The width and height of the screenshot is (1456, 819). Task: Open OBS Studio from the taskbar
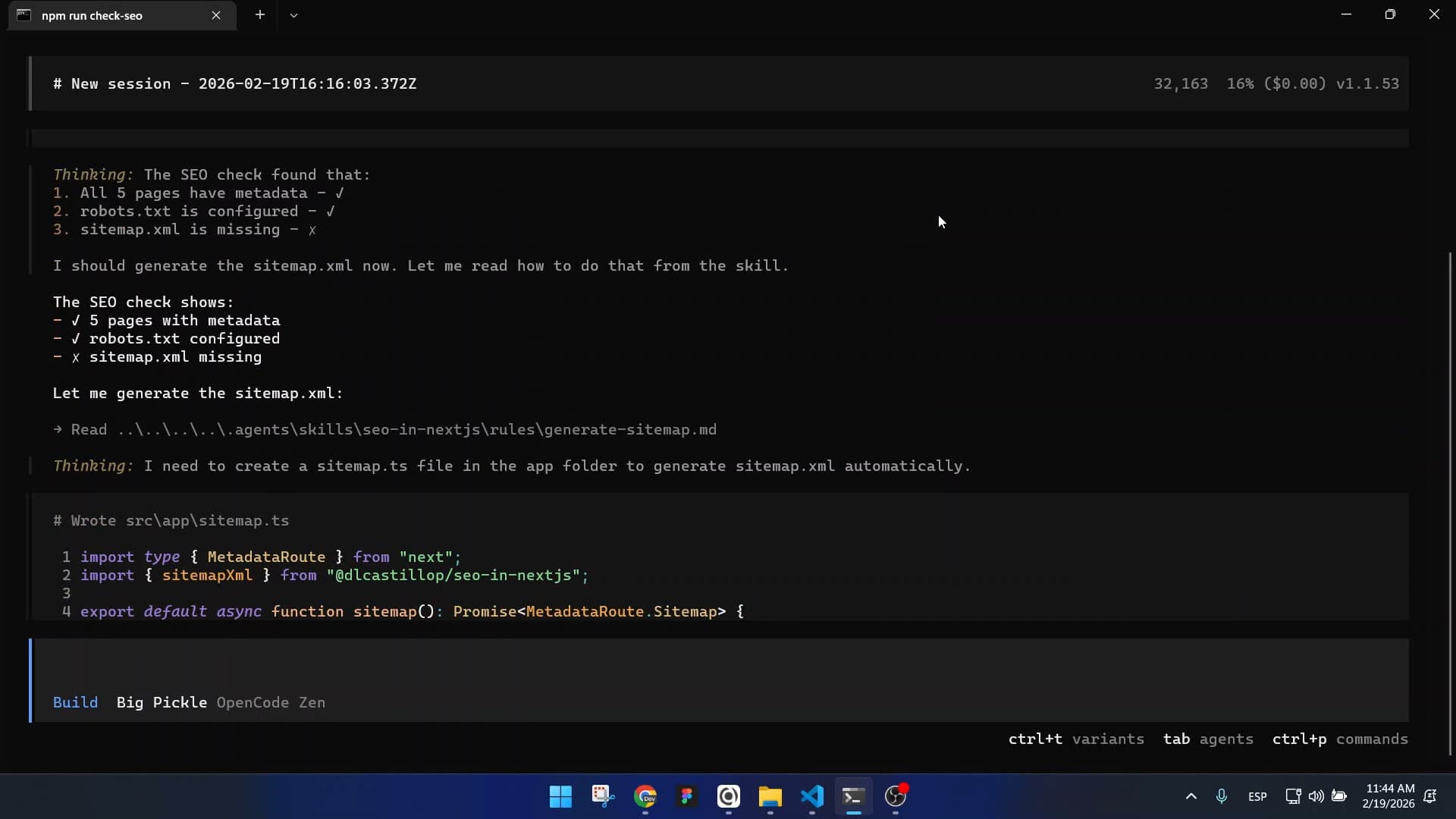point(896,797)
